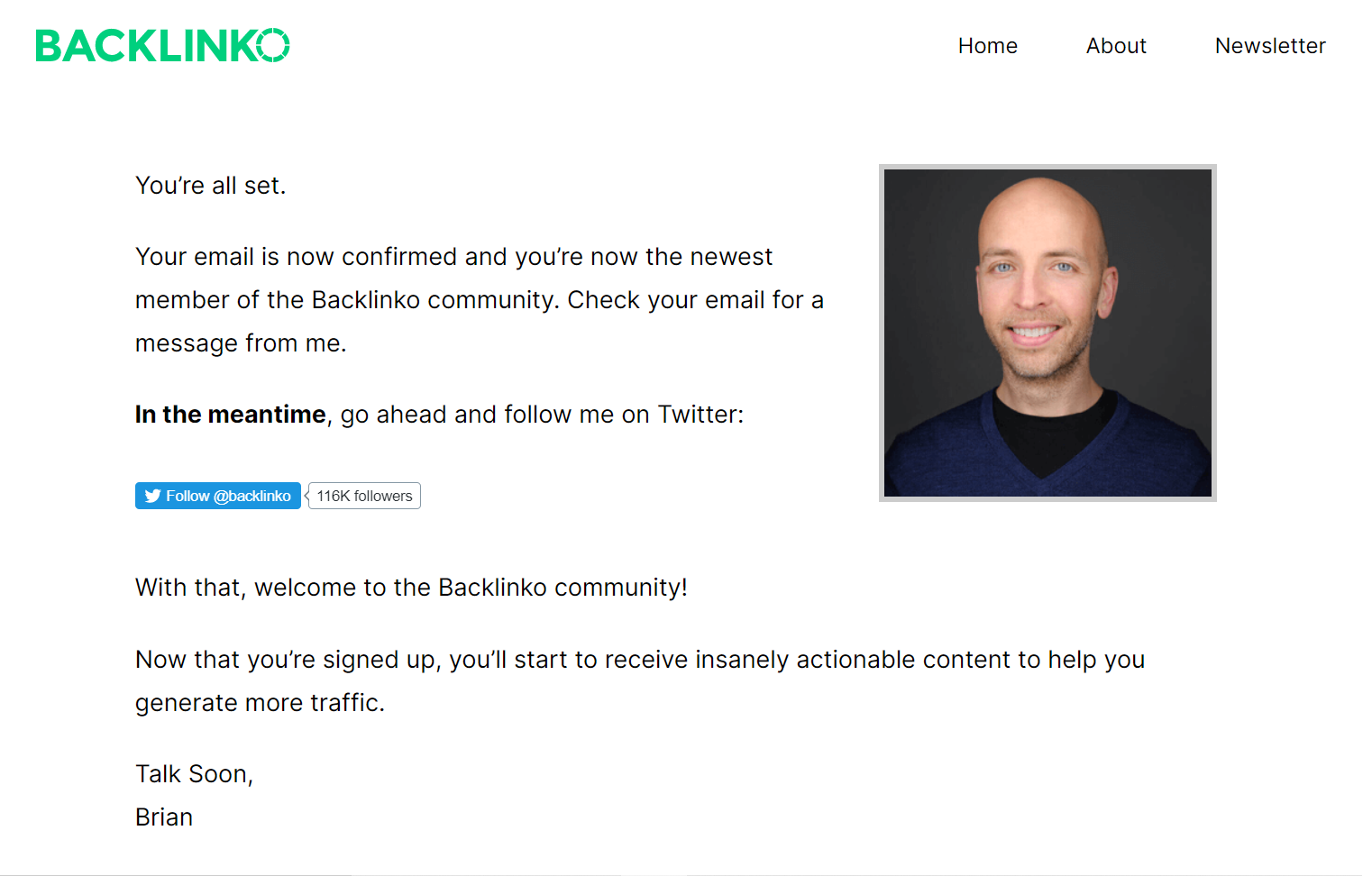Image resolution: width=1372 pixels, height=876 pixels.
Task: Click the "generate more traffic." line
Action: [x=260, y=703]
